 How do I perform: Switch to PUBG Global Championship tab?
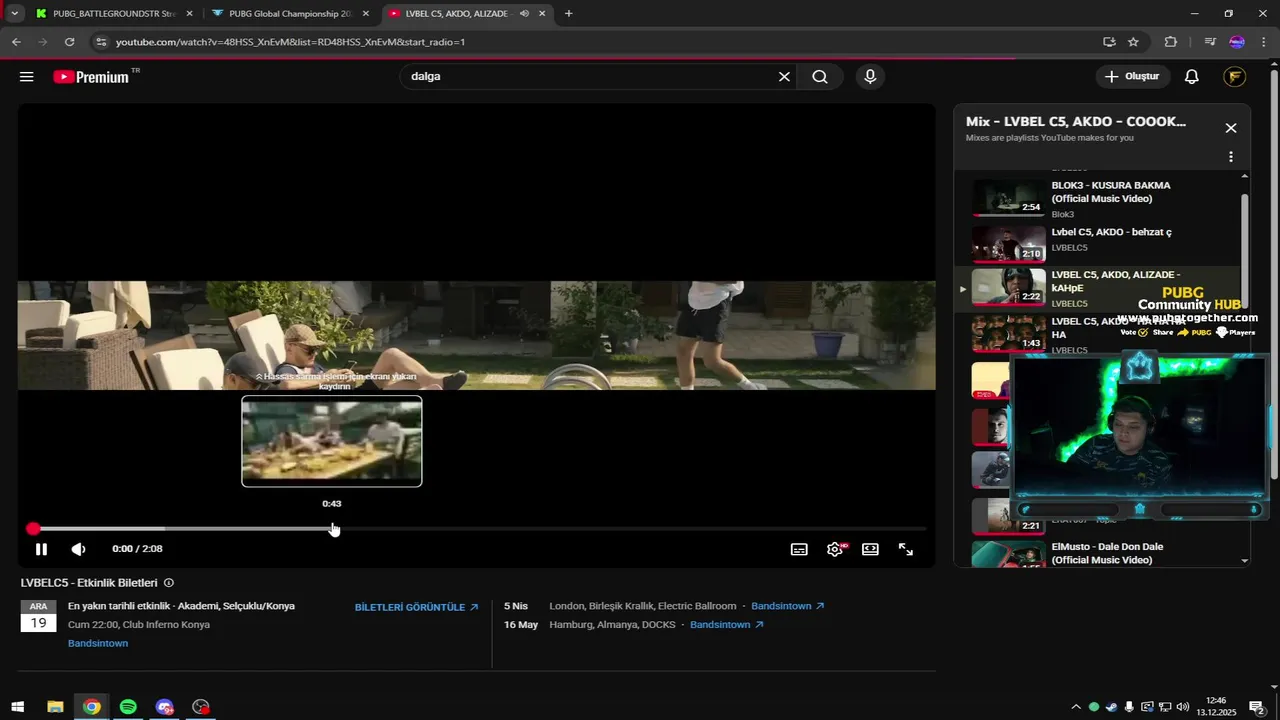(x=290, y=14)
